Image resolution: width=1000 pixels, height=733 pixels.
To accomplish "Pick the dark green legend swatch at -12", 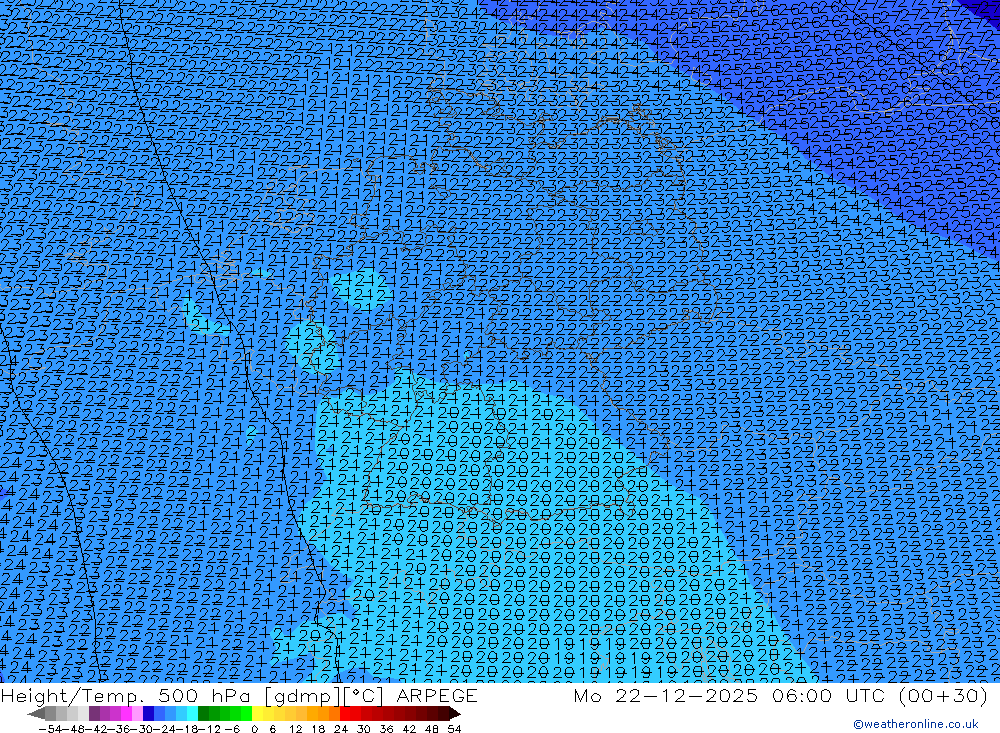I will pyautogui.click(x=203, y=713).
